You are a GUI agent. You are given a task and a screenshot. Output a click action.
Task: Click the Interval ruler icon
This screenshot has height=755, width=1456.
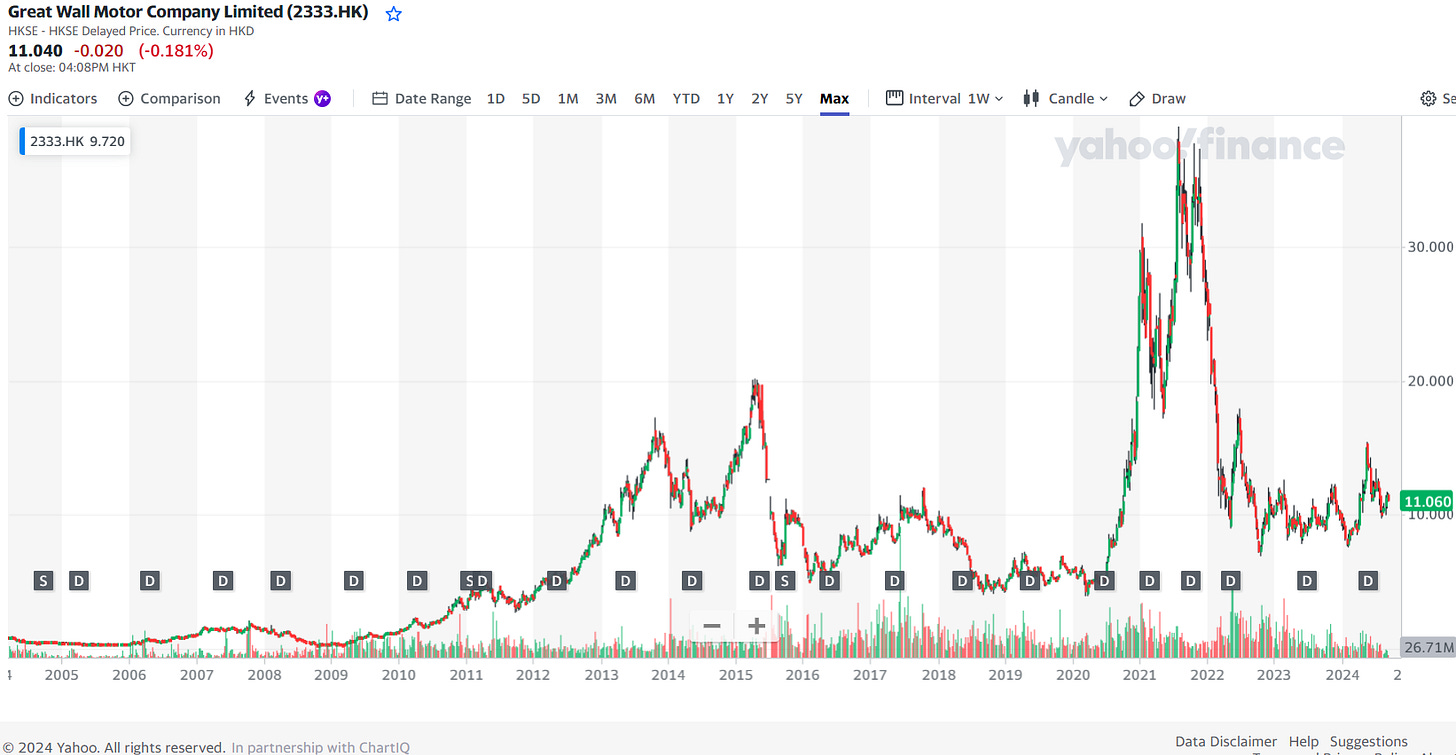tap(892, 98)
